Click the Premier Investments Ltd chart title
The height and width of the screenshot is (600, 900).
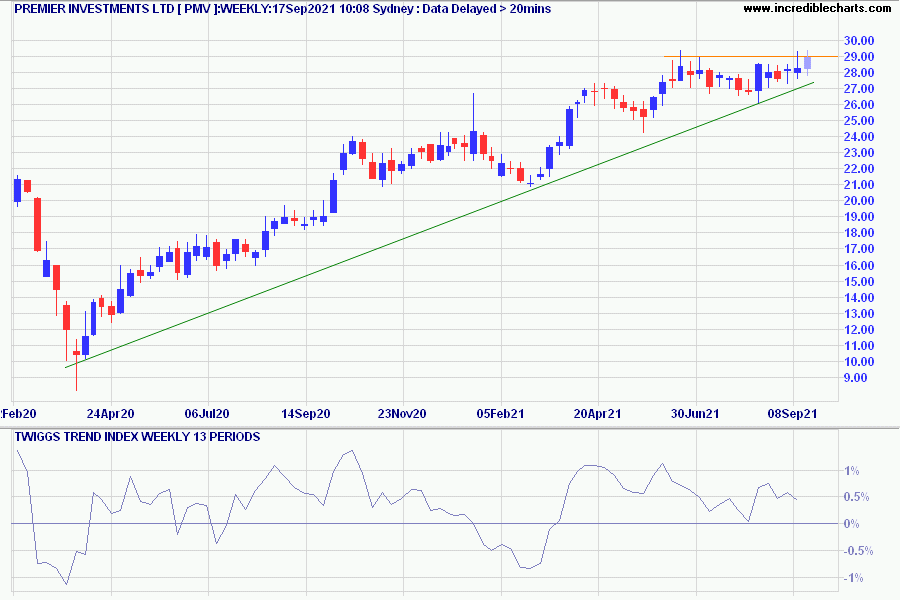click(282, 9)
